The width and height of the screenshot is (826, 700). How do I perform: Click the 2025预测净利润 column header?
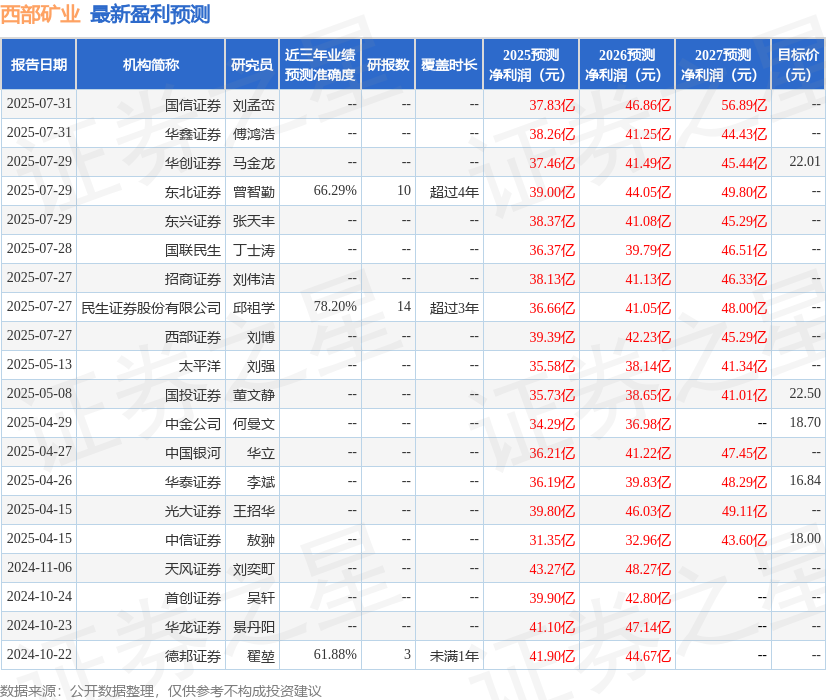click(531, 64)
